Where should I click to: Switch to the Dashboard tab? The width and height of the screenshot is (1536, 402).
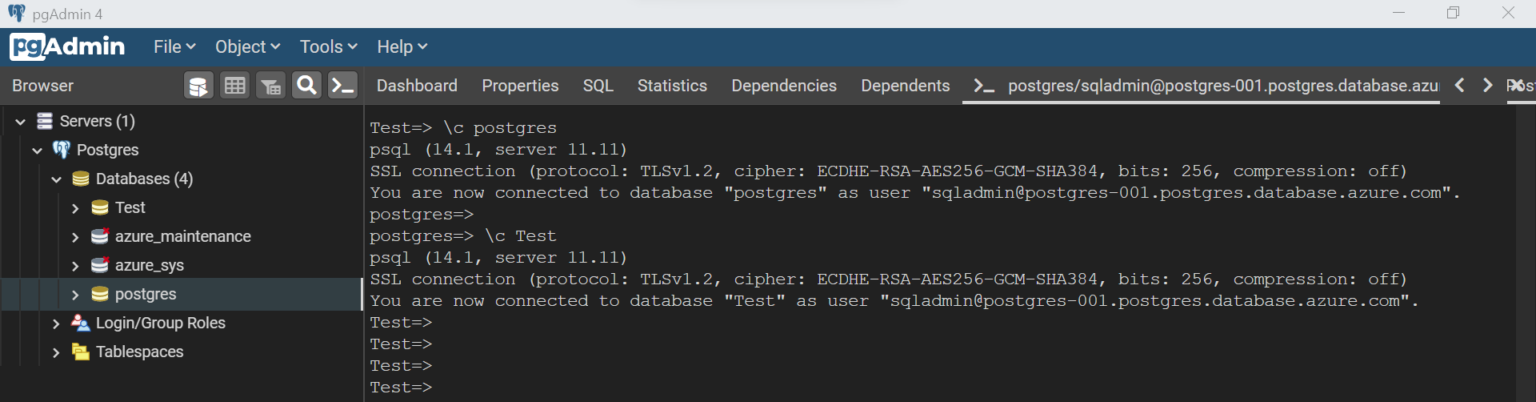[416, 86]
